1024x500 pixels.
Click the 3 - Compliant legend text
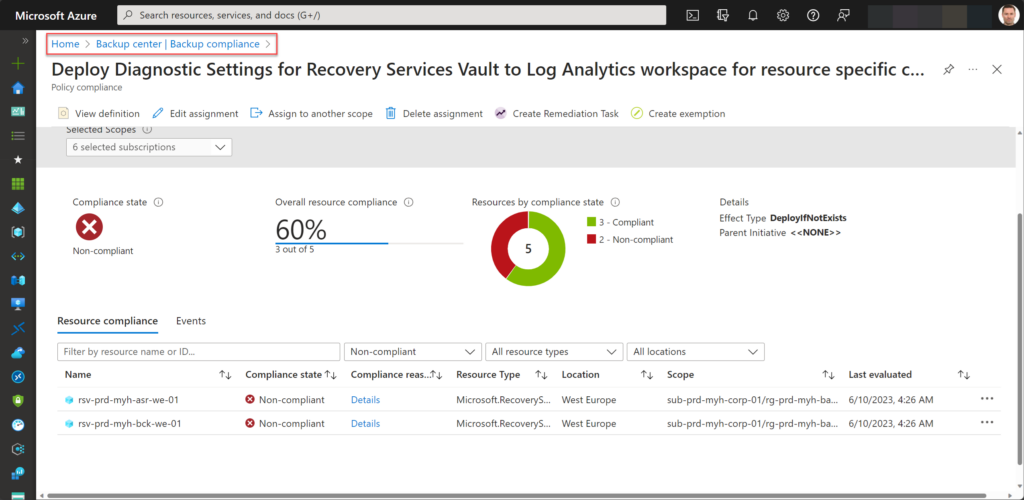click(x=626, y=222)
